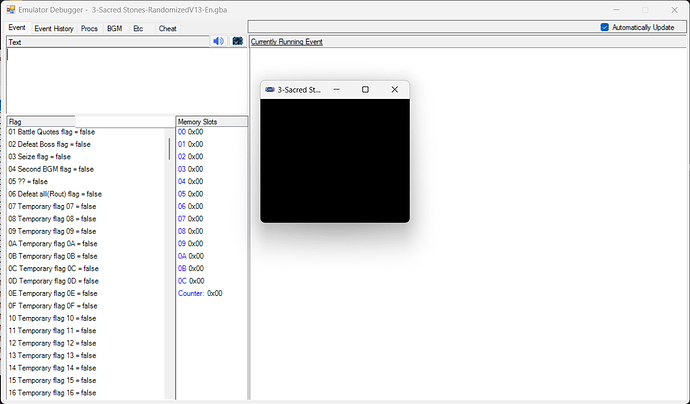Maximize the 3-Sacred Stones emulator window
The height and width of the screenshot is (404, 690).
click(365, 89)
